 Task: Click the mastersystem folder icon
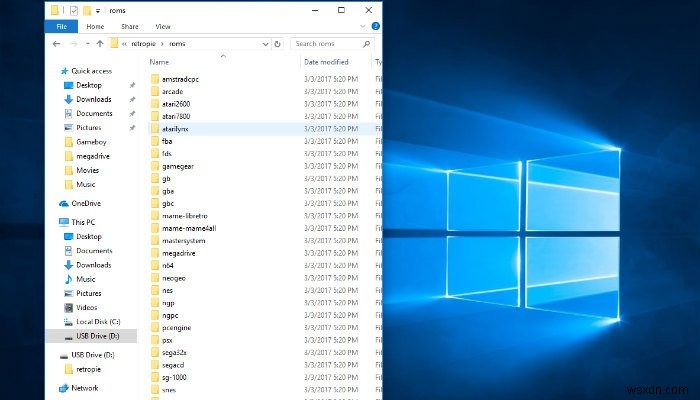coord(155,241)
